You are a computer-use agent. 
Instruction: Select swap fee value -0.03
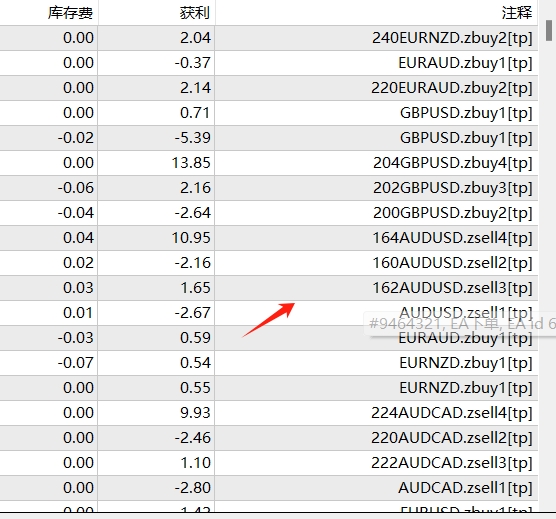[76, 338]
